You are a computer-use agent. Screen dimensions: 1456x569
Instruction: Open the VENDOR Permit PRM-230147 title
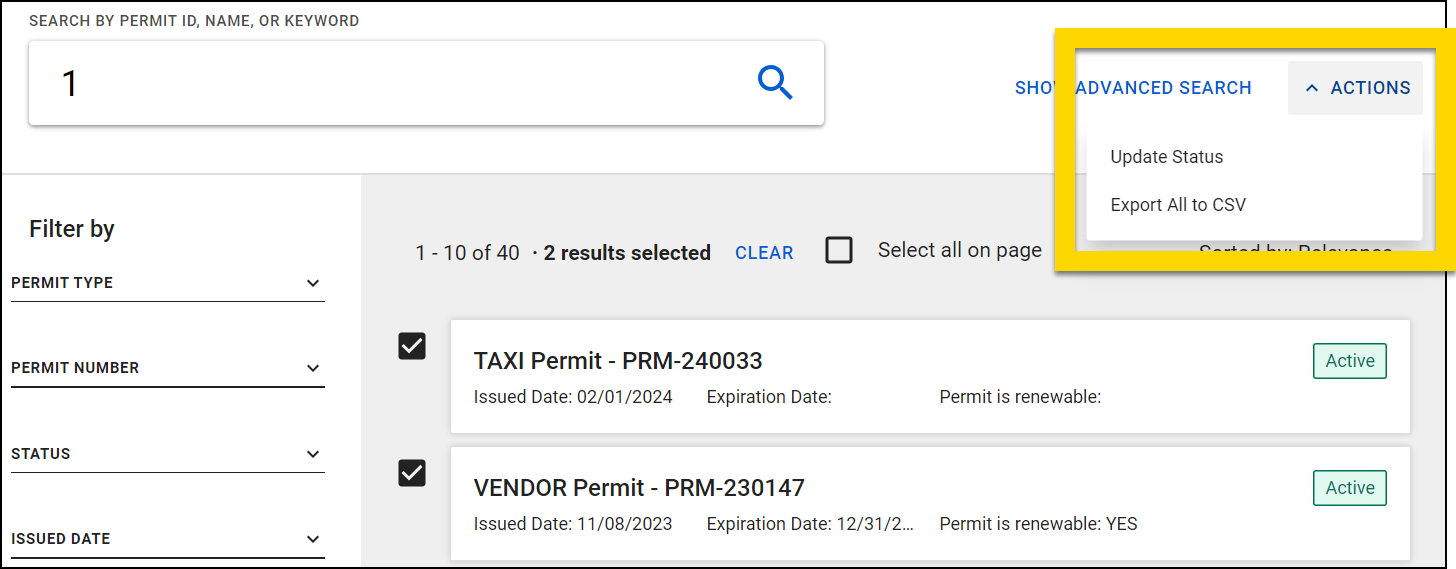pos(639,487)
